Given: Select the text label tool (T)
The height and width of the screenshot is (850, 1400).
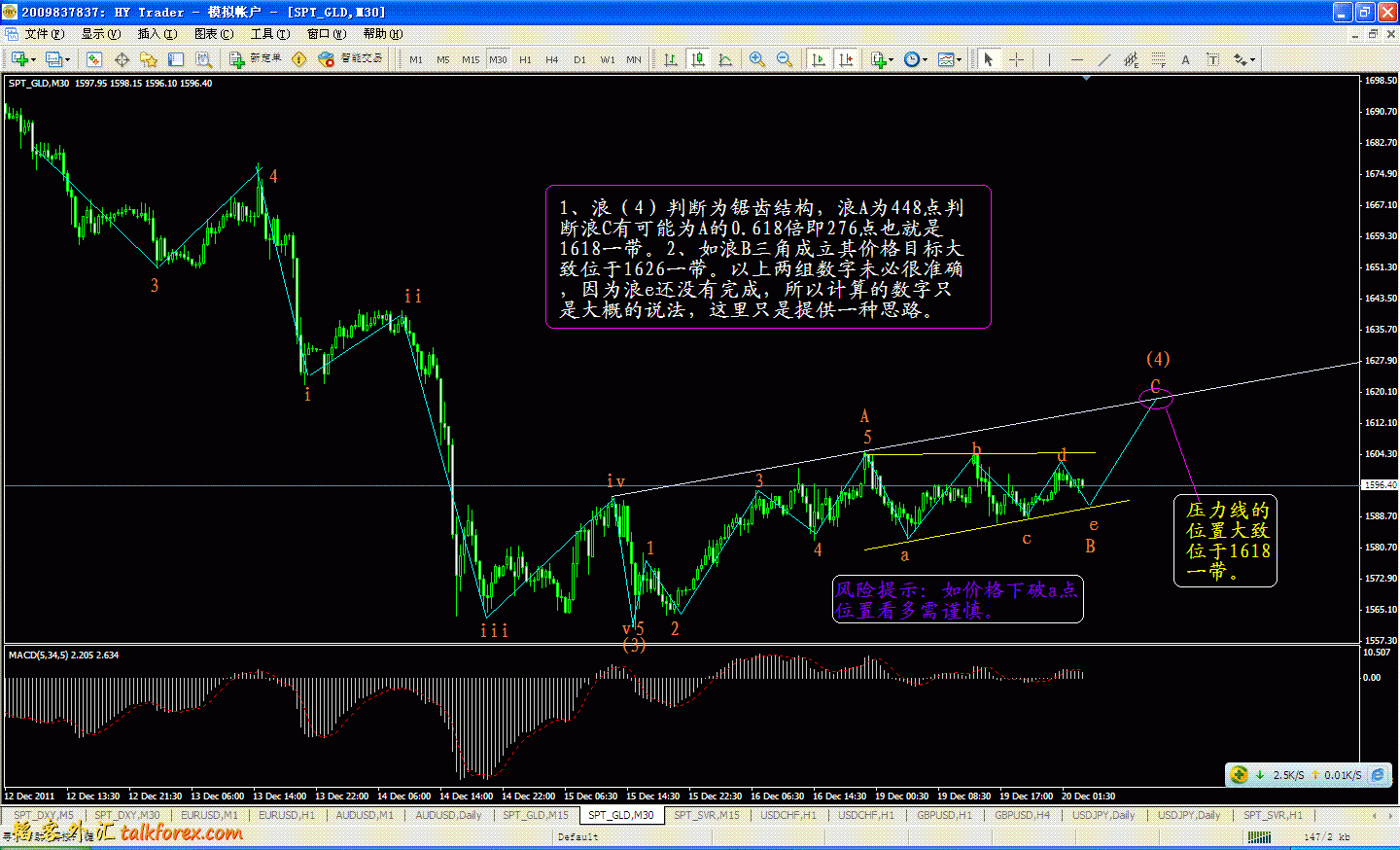Looking at the screenshot, I should 1212,59.
